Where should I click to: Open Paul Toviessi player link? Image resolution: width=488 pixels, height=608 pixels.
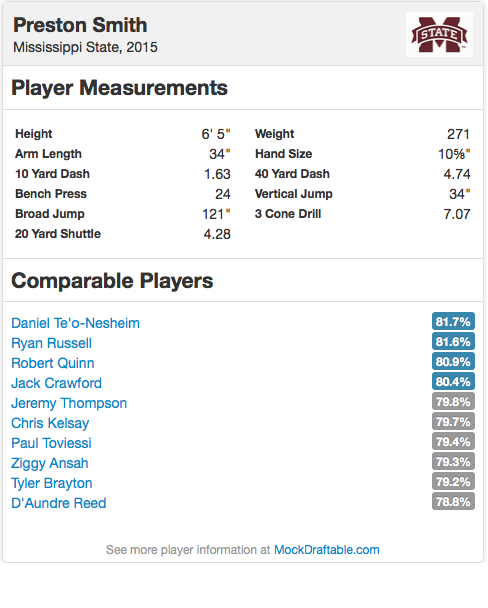click(51, 443)
